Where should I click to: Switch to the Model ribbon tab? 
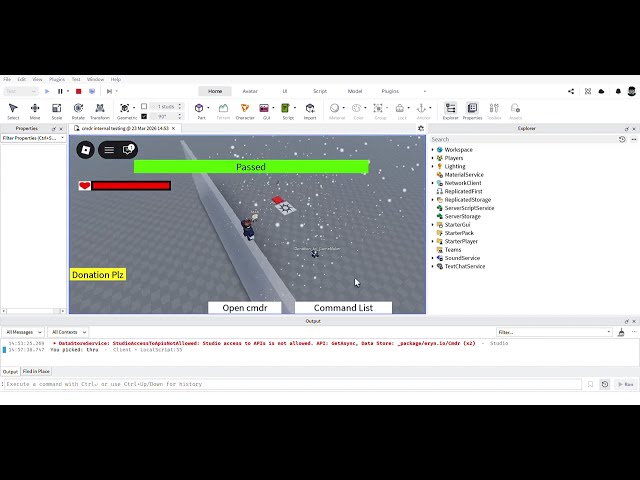coord(355,91)
